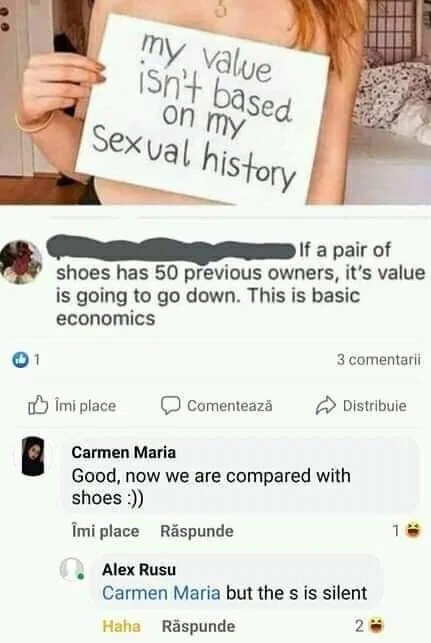Screen dimensions: 431x643
Task: Open the post author's profile picture
Action: pos(21,262)
